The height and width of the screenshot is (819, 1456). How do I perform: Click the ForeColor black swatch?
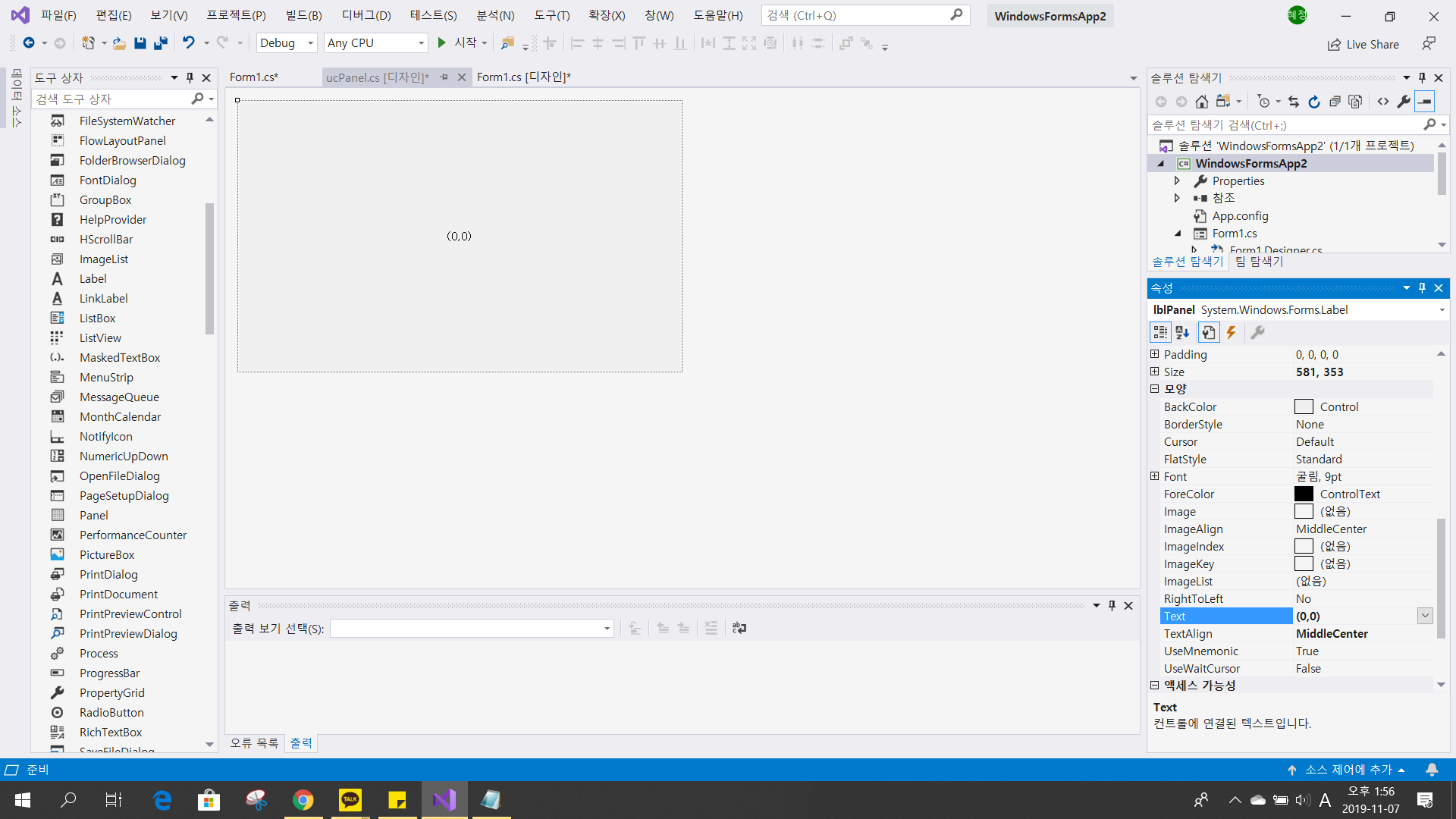coord(1304,494)
